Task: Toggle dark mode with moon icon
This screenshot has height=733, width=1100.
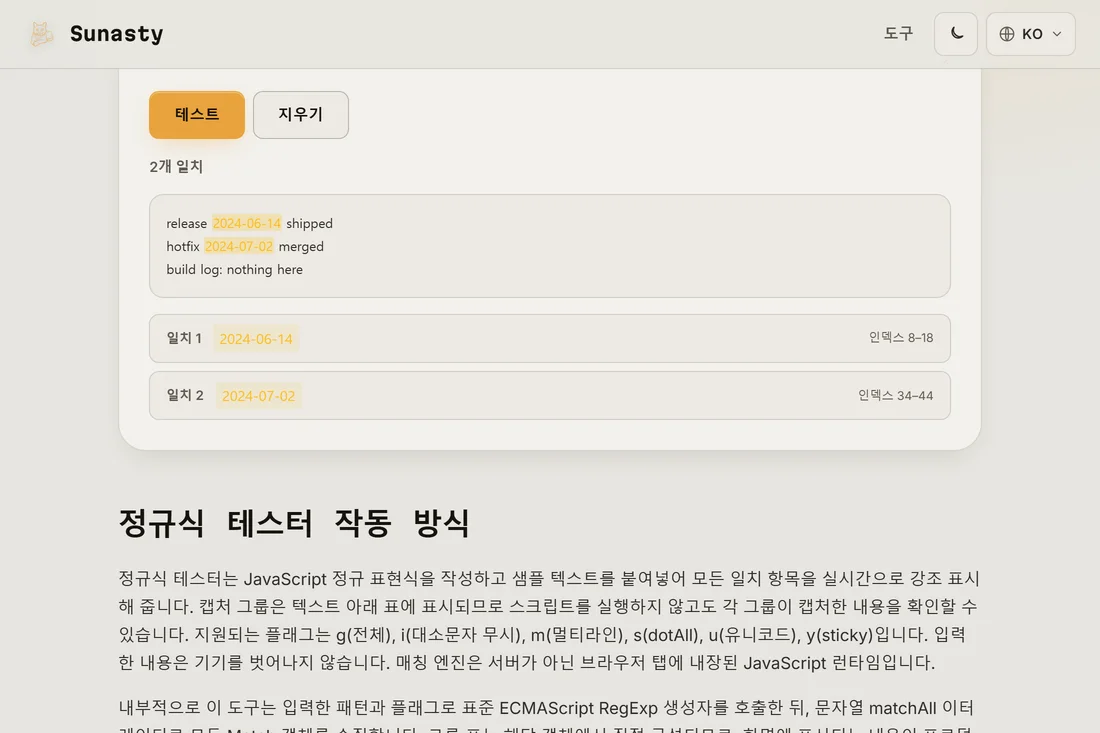Action: click(x=955, y=34)
